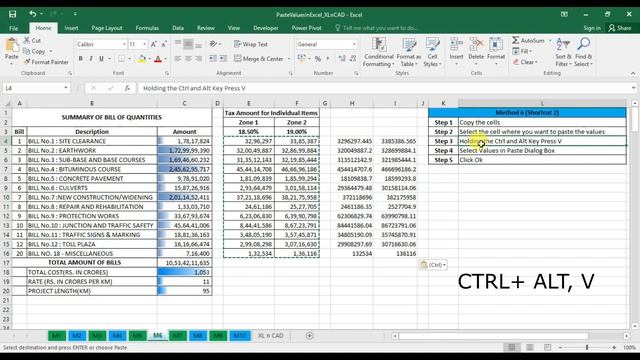This screenshot has width=640, height=360.
Task: Decrease font size with small A icon
Action: click(x=164, y=44)
